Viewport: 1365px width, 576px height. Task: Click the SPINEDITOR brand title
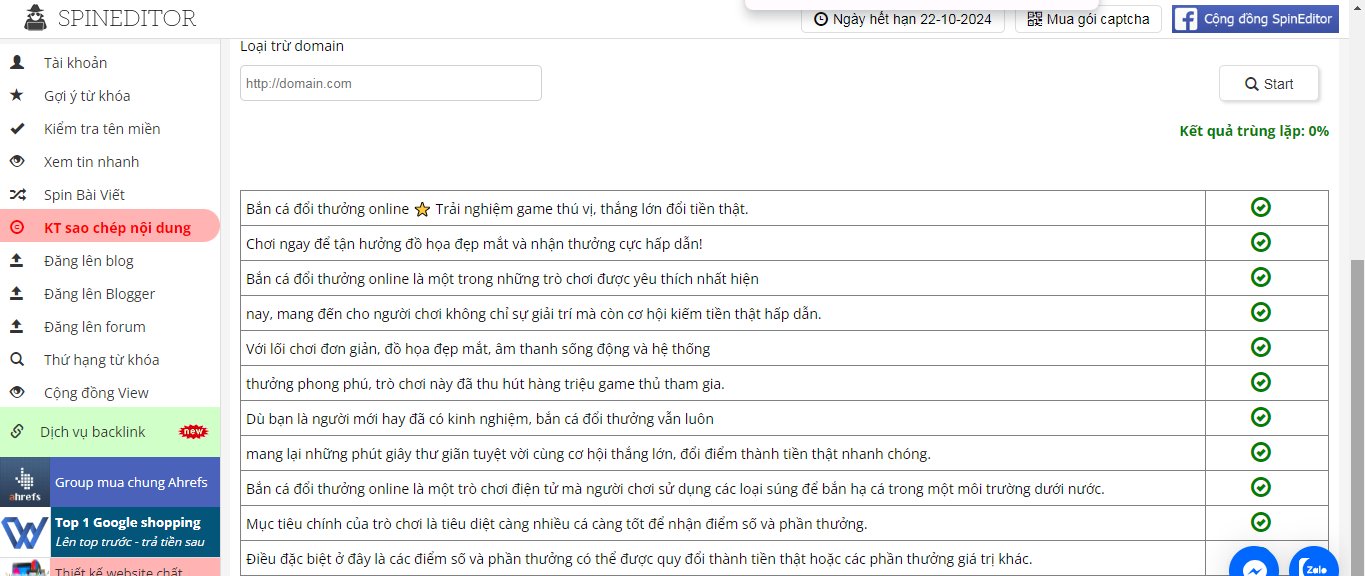coord(127,18)
